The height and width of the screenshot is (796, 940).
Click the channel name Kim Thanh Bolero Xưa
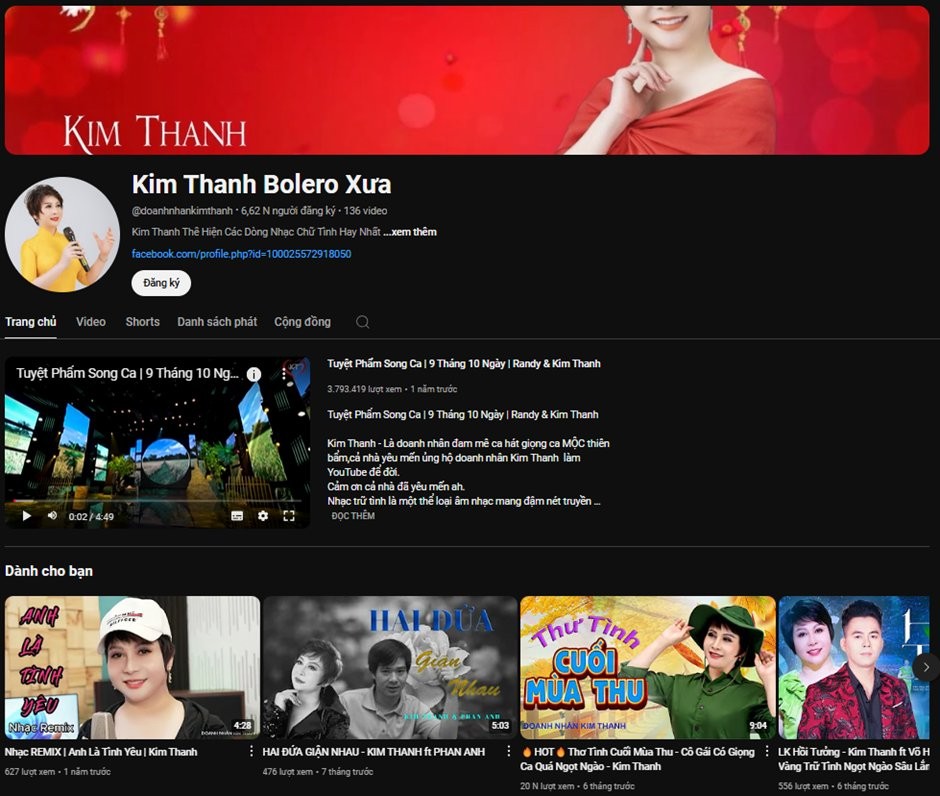coord(261,184)
